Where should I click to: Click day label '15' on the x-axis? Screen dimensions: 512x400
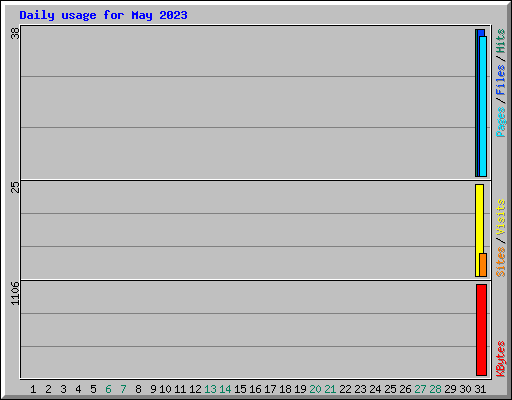(x=240, y=389)
